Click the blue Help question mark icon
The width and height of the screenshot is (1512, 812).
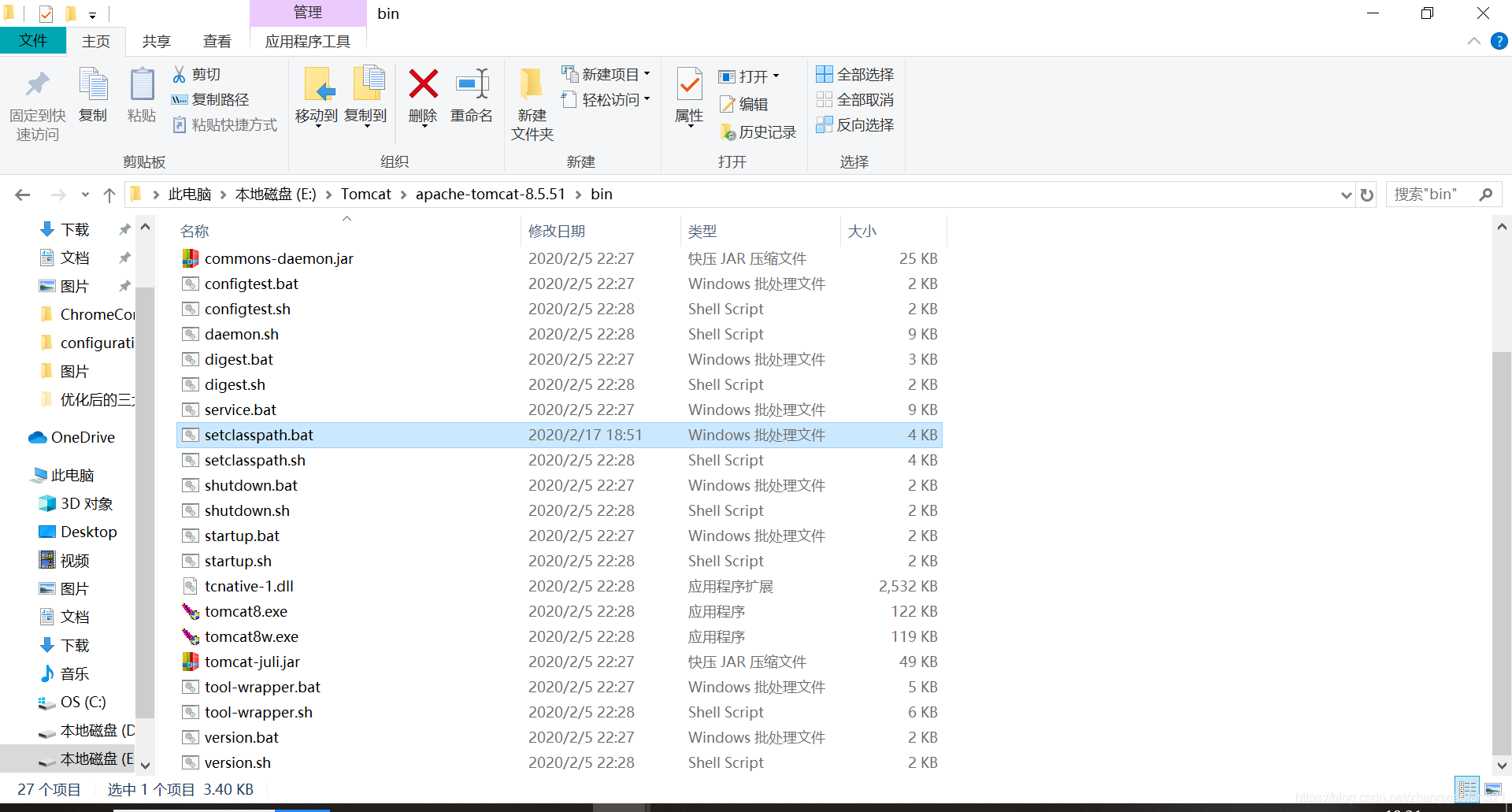(1499, 41)
